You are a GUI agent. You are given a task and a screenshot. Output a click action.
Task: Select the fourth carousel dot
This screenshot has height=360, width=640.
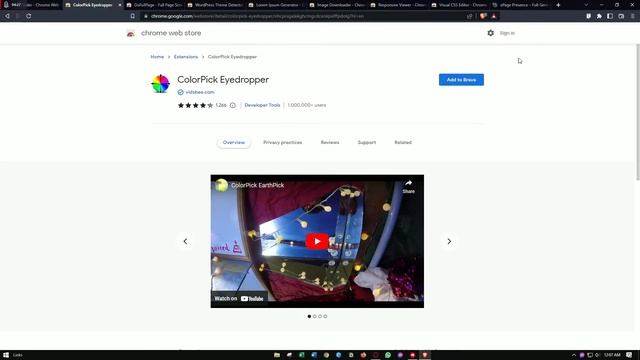point(325,316)
